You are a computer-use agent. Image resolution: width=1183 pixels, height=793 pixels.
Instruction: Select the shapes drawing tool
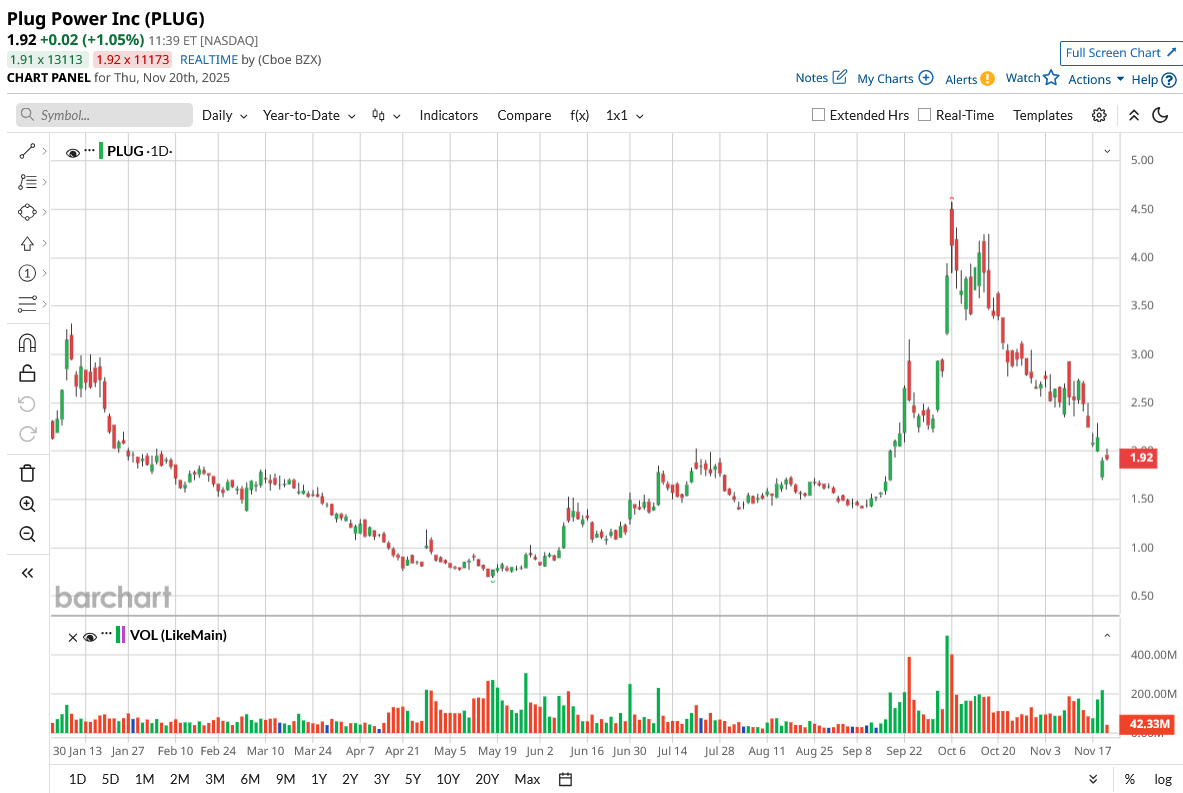point(27,213)
